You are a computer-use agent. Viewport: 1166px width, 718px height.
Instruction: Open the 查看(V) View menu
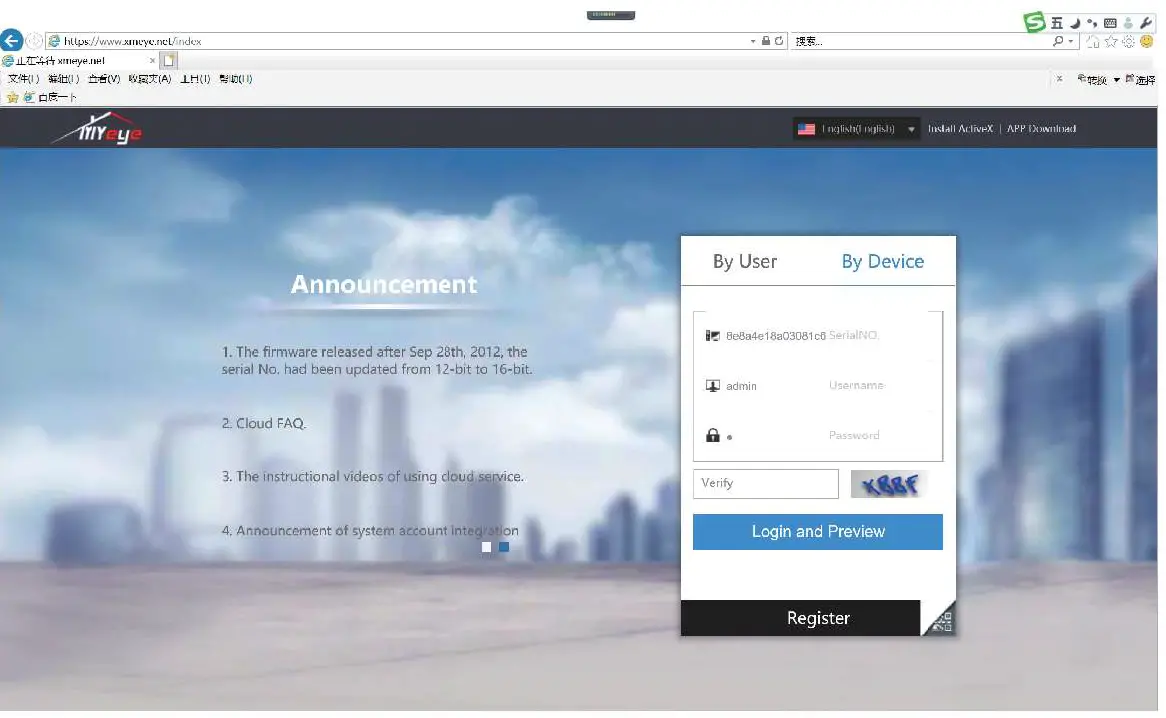(x=104, y=79)
